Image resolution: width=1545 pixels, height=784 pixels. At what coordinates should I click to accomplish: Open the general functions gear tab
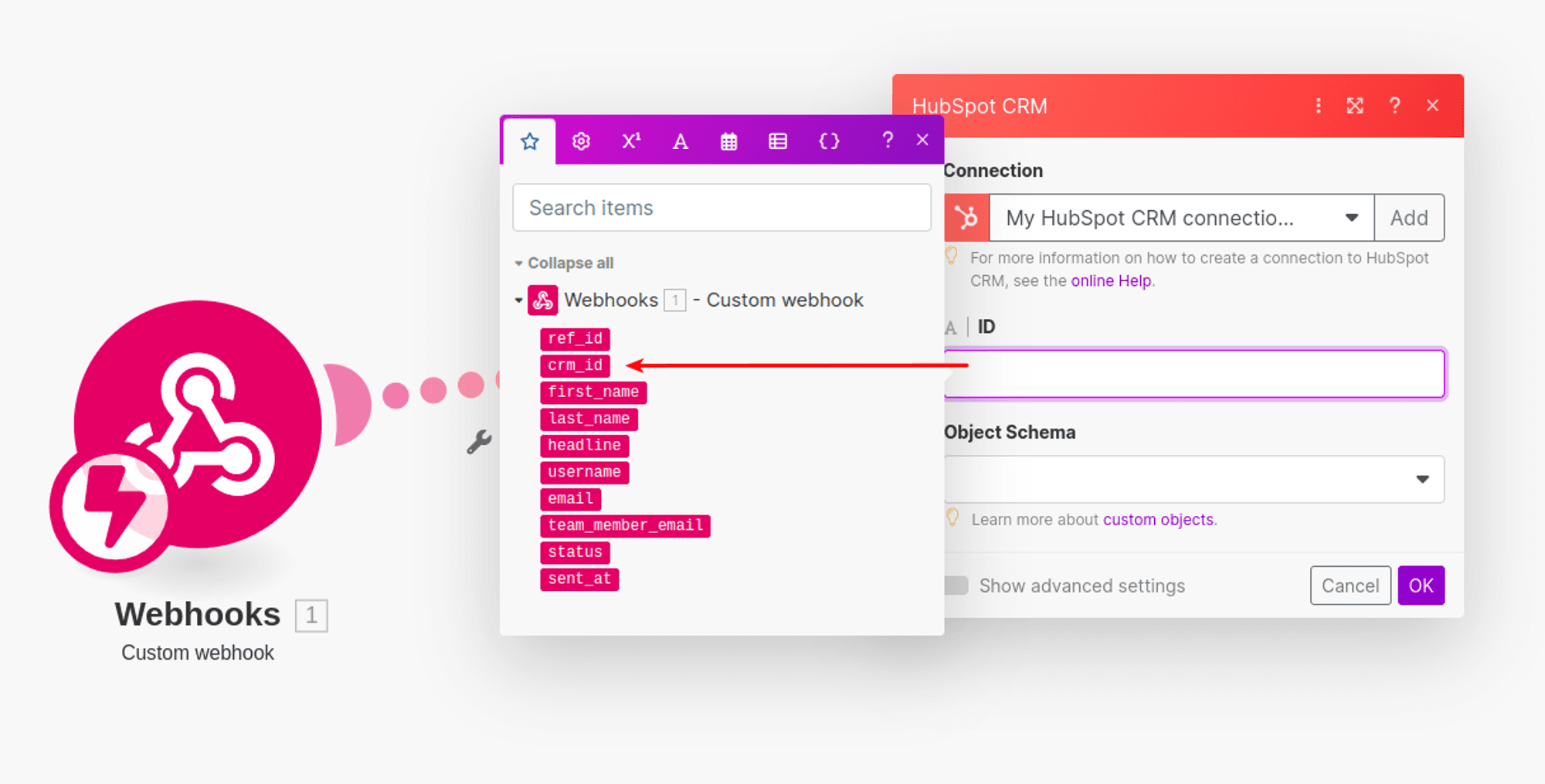pos(581,141)
